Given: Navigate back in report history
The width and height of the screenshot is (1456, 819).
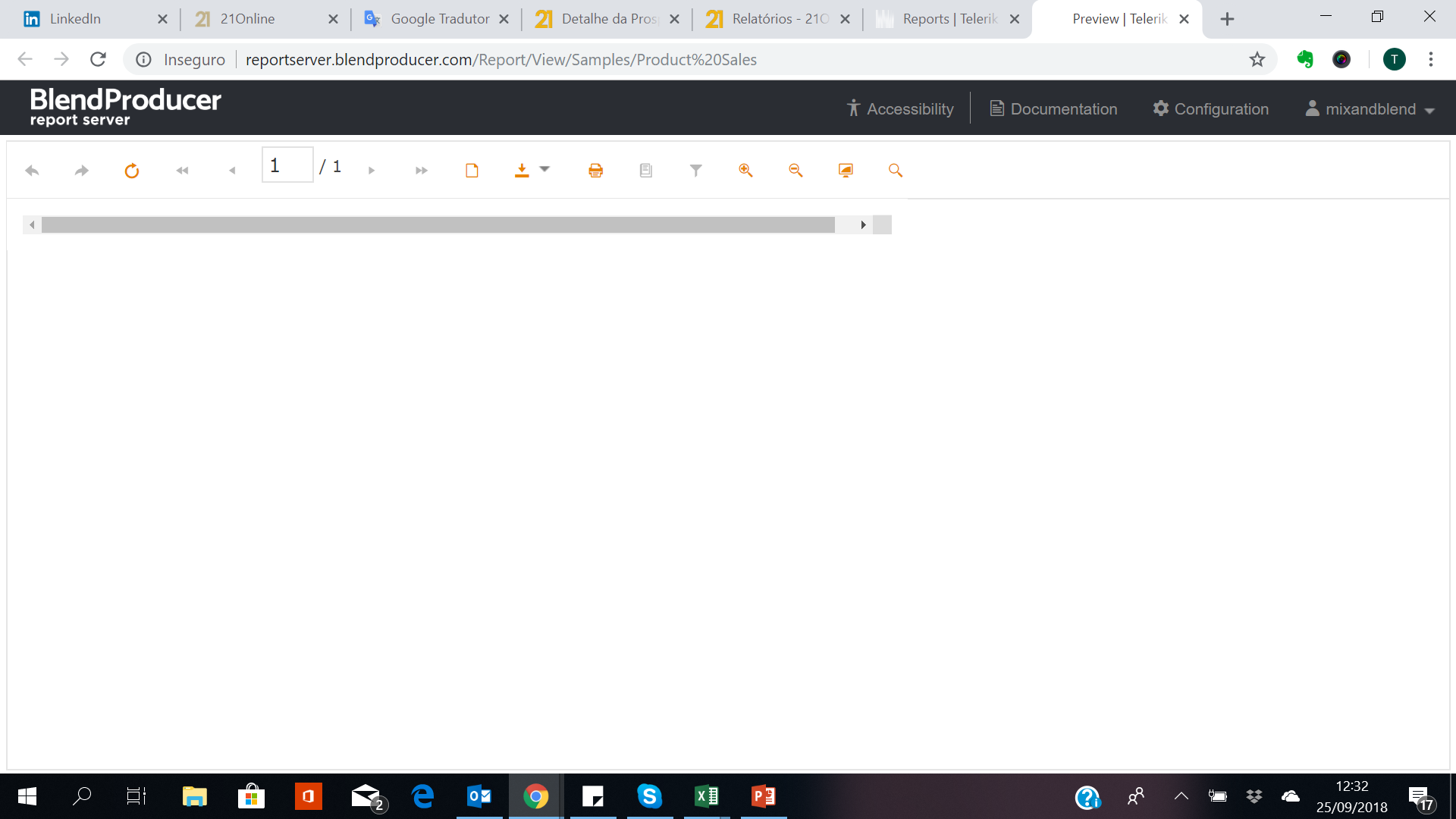Looking at the screenshot, I should [32, 171].
